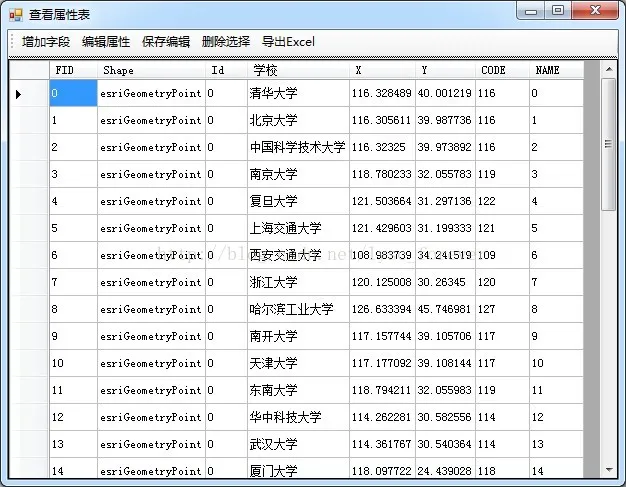The height and width of the screenshot is (487, 626).
Task: Select the cell 天津大学
Action: click(298, 363)
